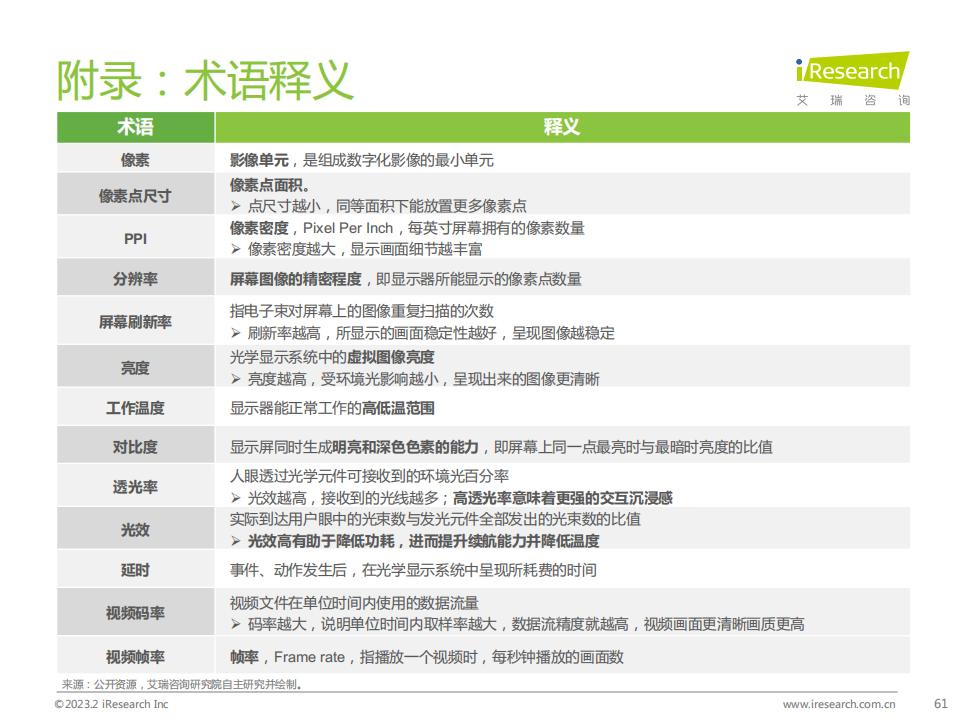Click the slide title 附录：术语释义

pyautogui.click(x=205, y=79)
